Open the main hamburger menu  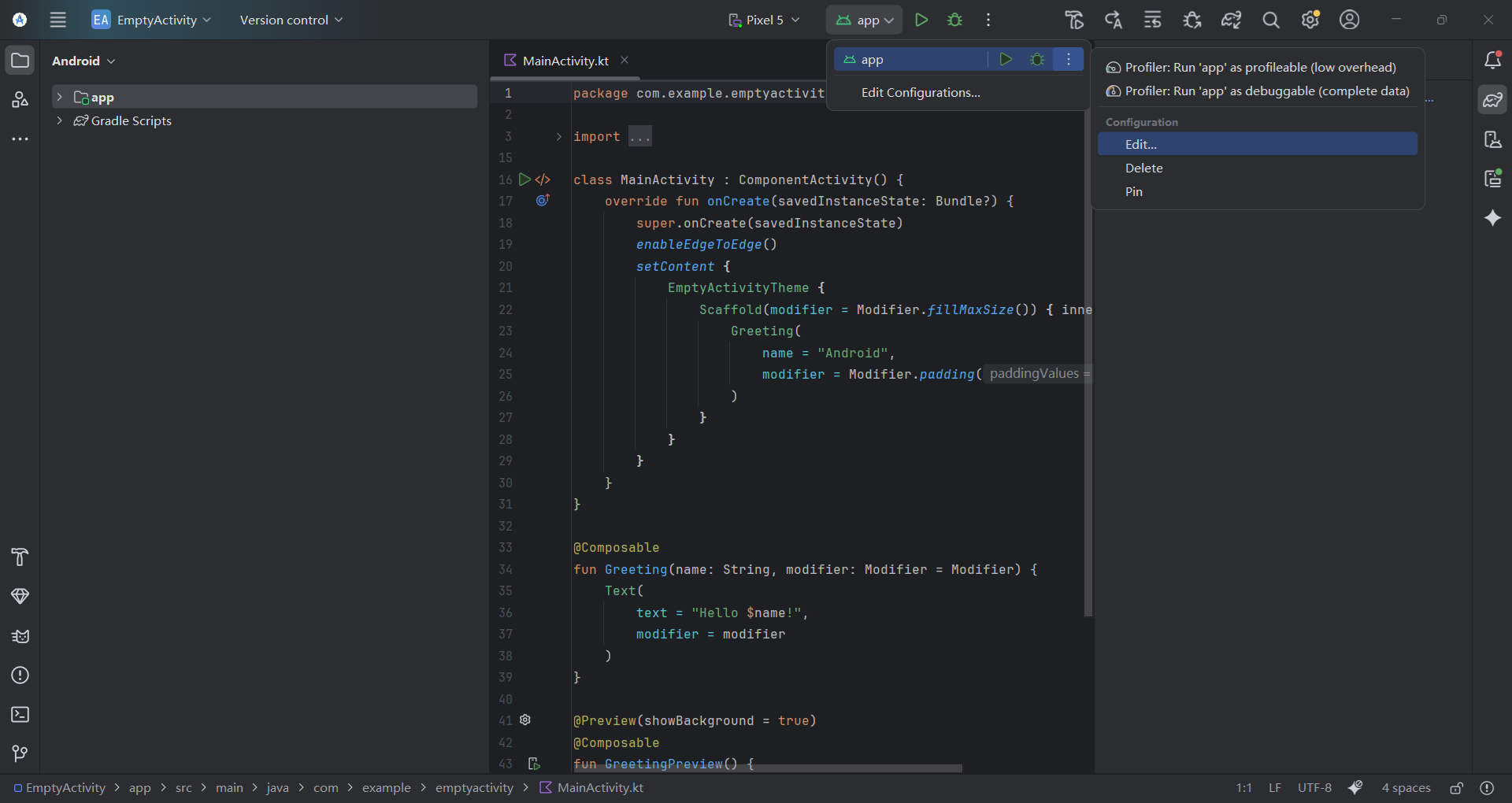point(58,20)
